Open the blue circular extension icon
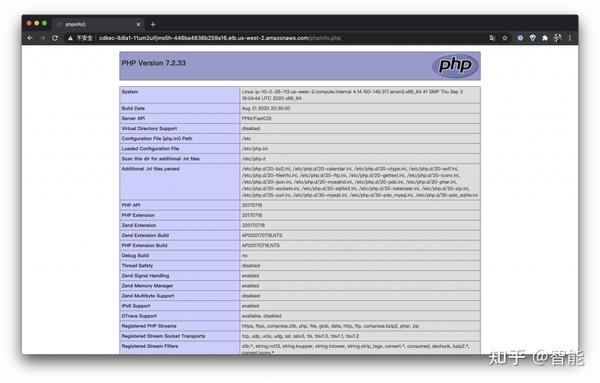This screenshot has height=383, width=600. [520, 38]
